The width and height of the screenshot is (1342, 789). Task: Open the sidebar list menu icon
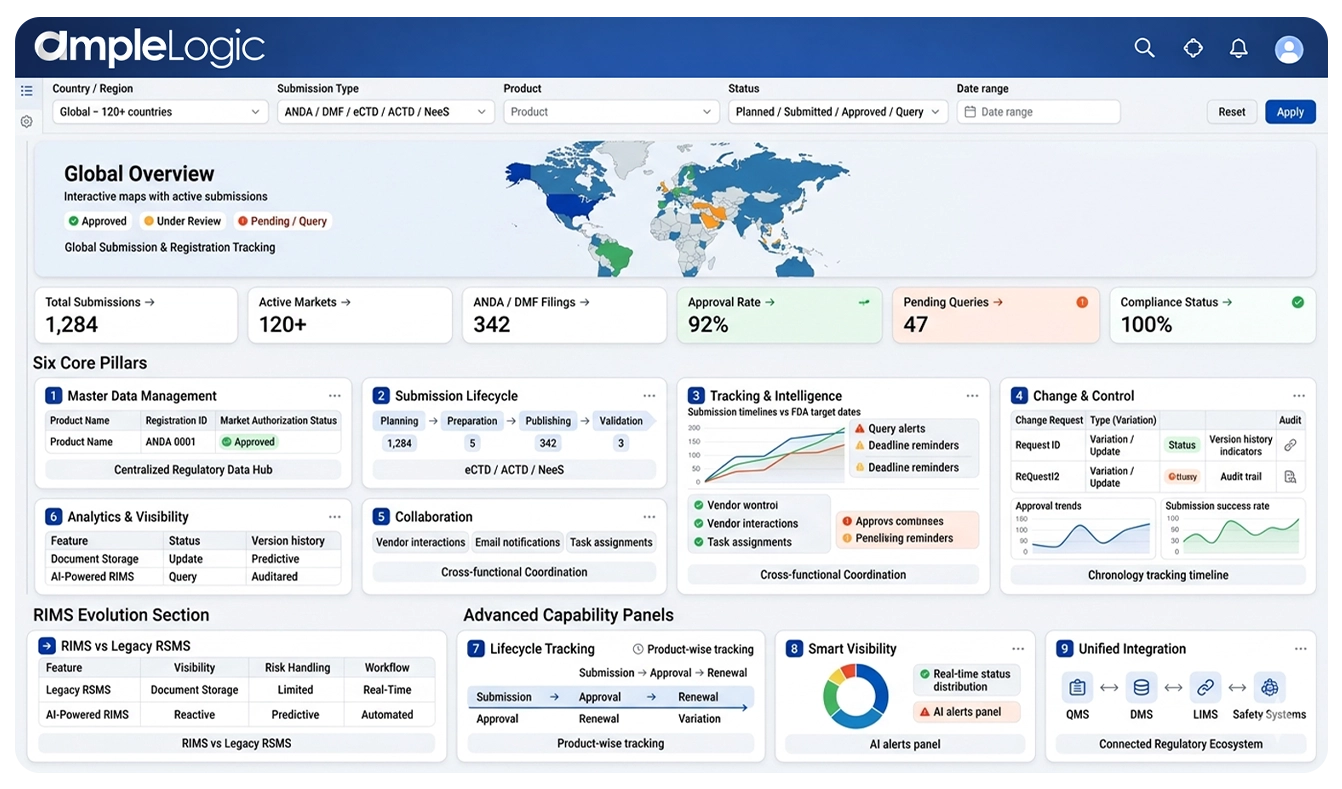click(x=27, y=91)
